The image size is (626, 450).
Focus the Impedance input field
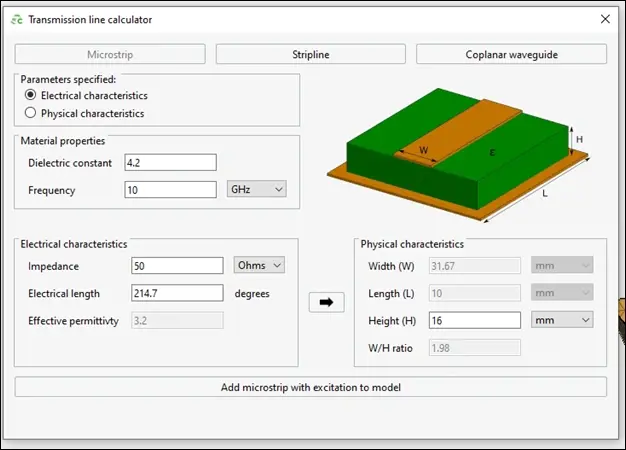(176, 265)
